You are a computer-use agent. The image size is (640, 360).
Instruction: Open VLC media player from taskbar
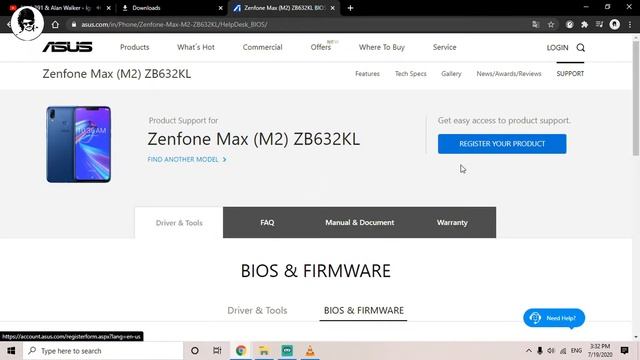310,351
